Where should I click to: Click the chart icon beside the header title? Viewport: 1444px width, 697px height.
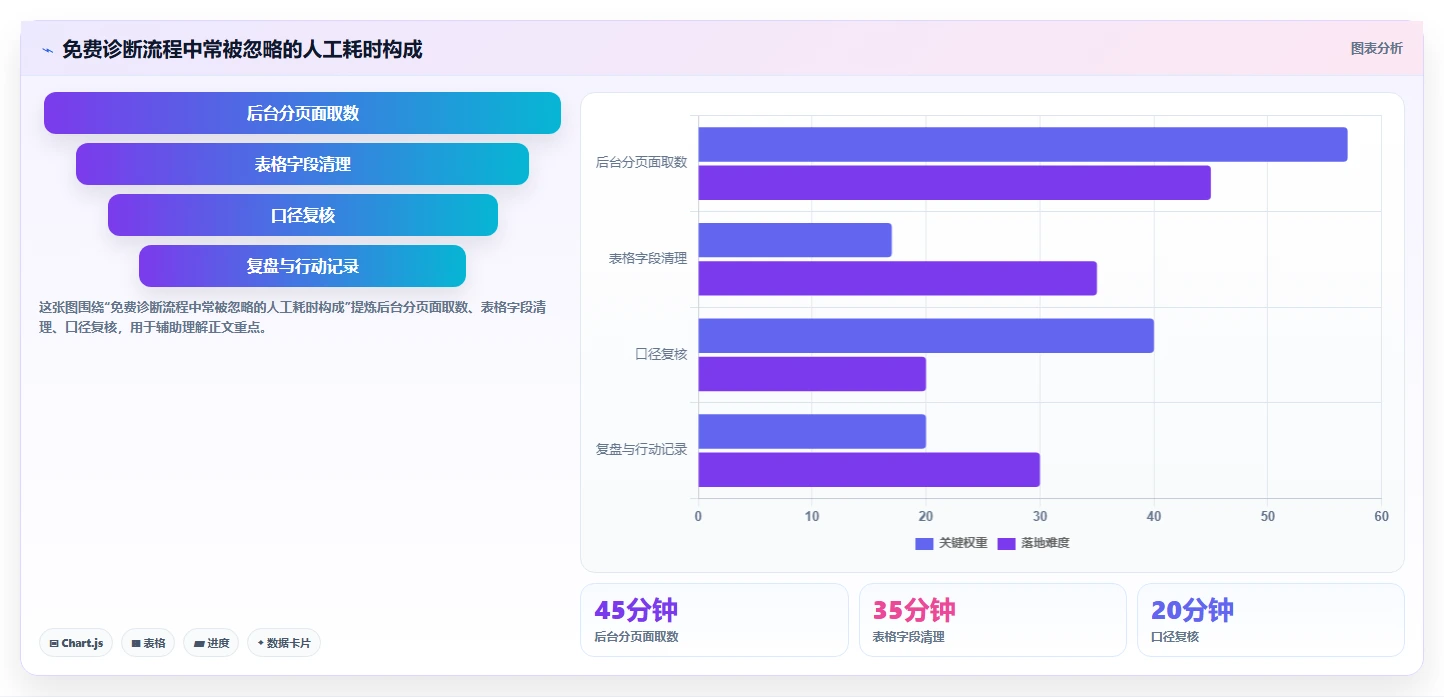click(47, 50)
